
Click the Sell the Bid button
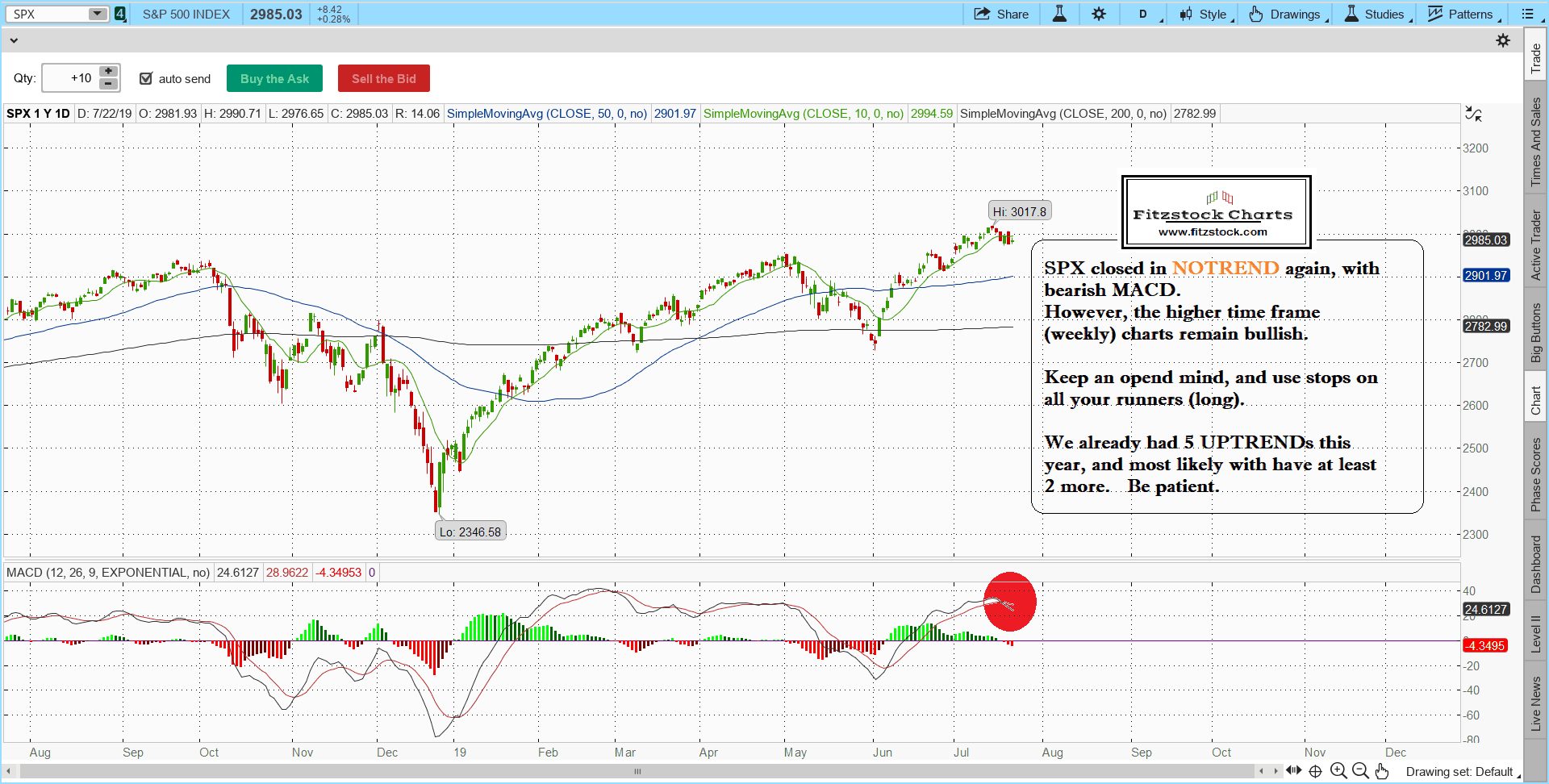[383, 78]
